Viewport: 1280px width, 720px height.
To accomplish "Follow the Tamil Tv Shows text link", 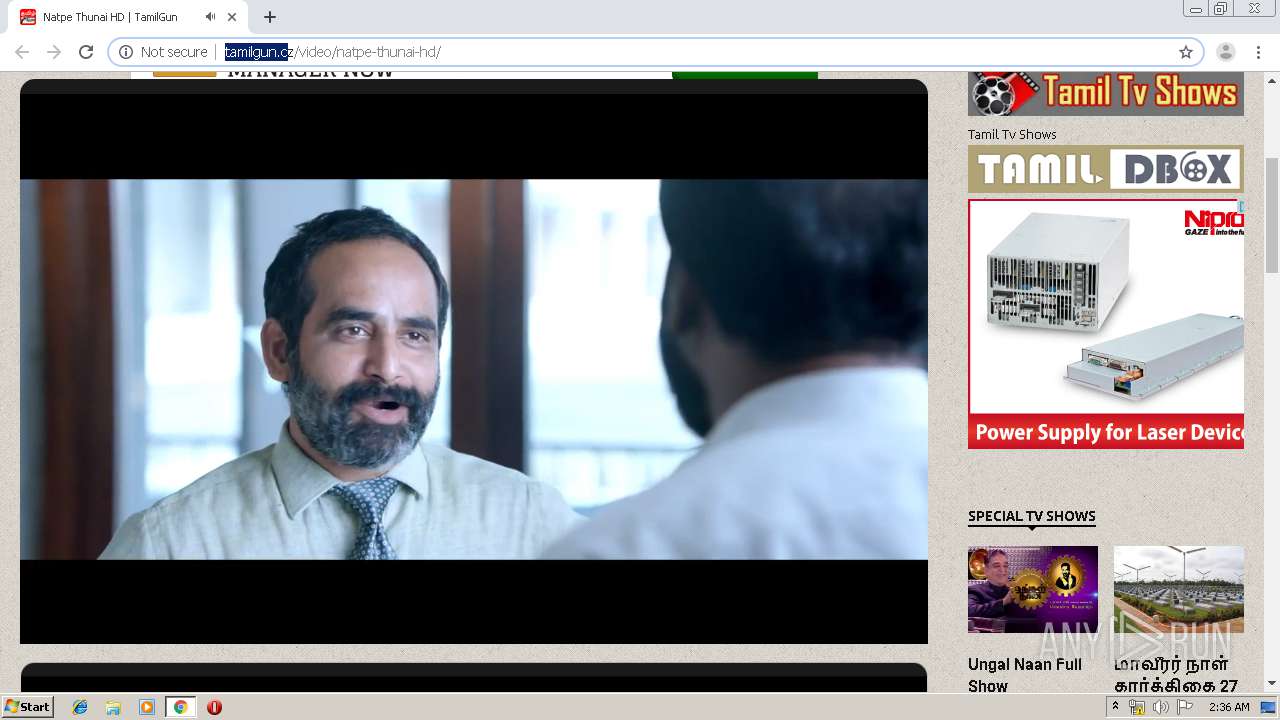I will tap(1012, 134).
